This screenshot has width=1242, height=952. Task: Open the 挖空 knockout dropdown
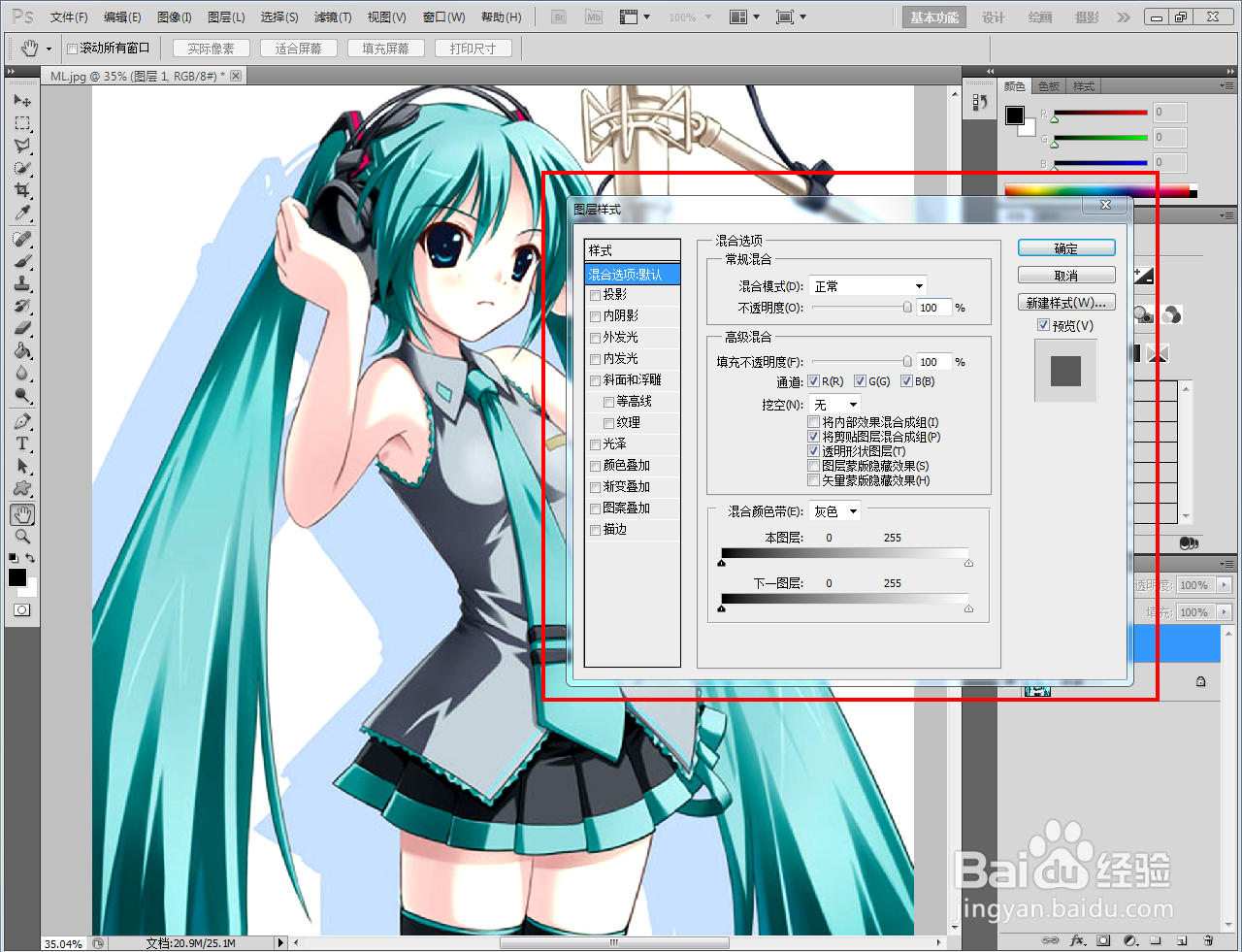835,405
